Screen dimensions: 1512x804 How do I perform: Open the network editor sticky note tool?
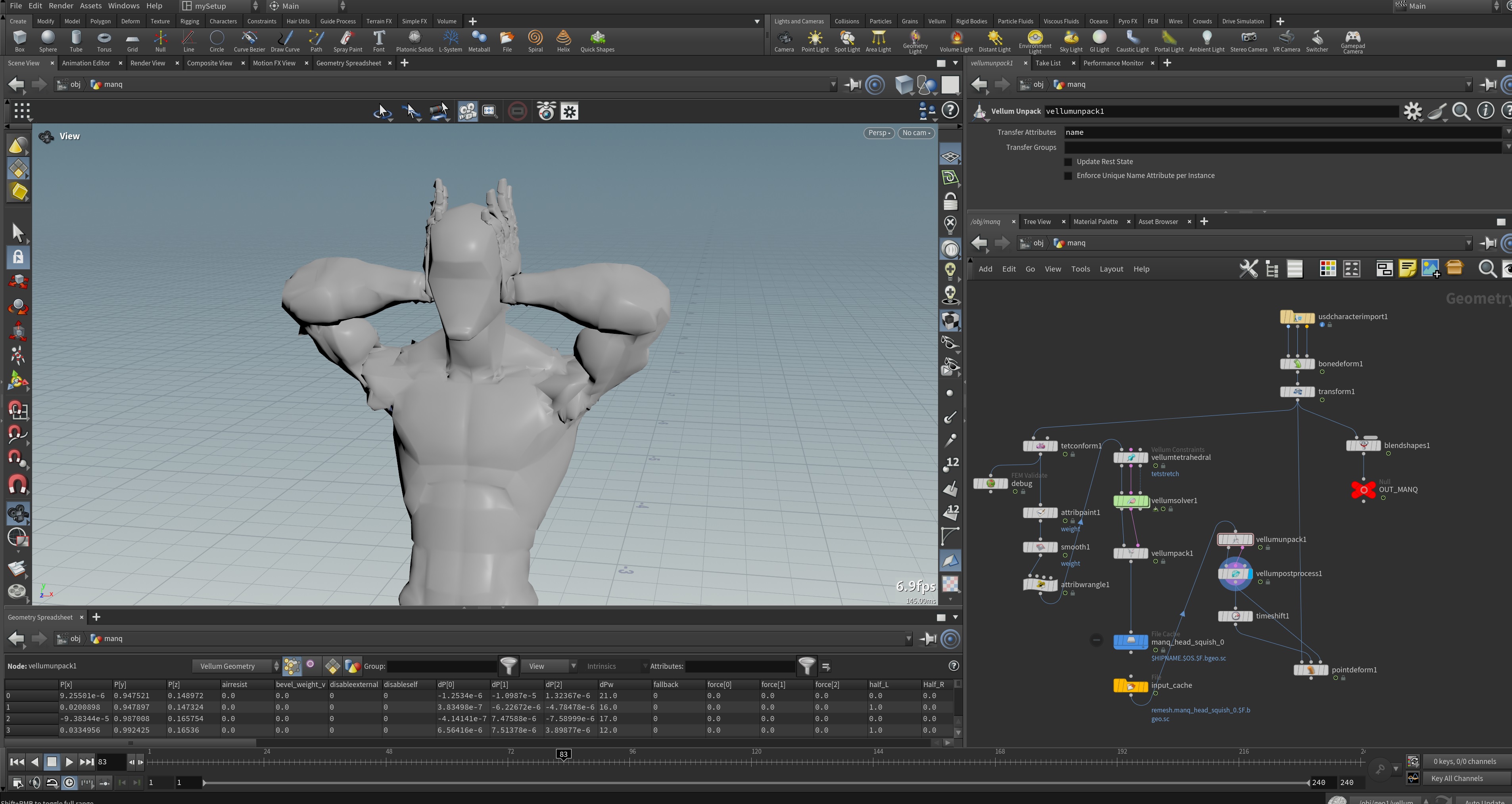(x=1407, y=269)
